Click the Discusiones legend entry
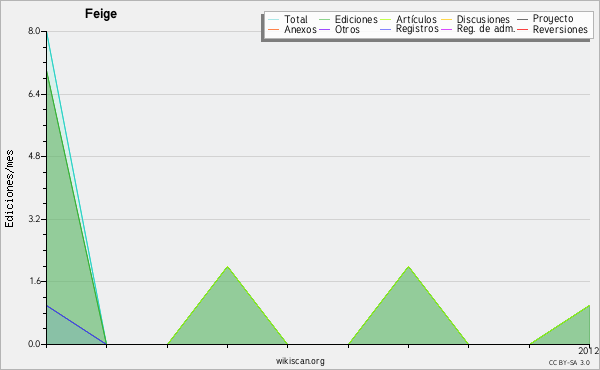This screenshot has width=600, height=370. pyautogui.click(x=483, y=19)
